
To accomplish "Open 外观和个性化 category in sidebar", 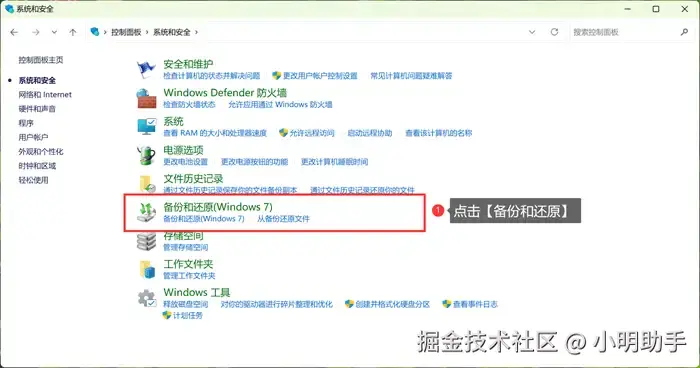I will pos(41,152).
